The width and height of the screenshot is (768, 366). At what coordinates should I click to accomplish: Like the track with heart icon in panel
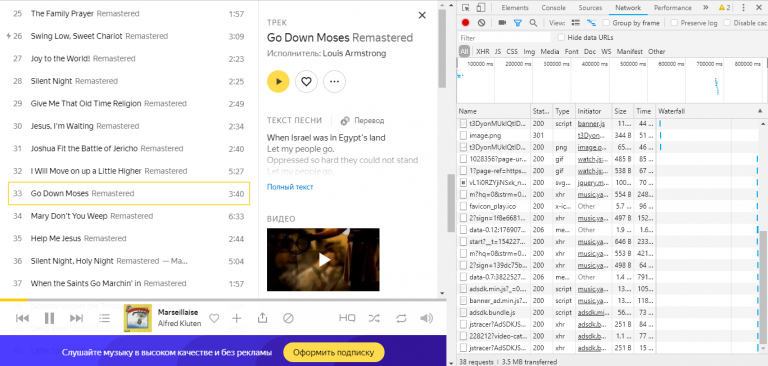pos(306,81)
